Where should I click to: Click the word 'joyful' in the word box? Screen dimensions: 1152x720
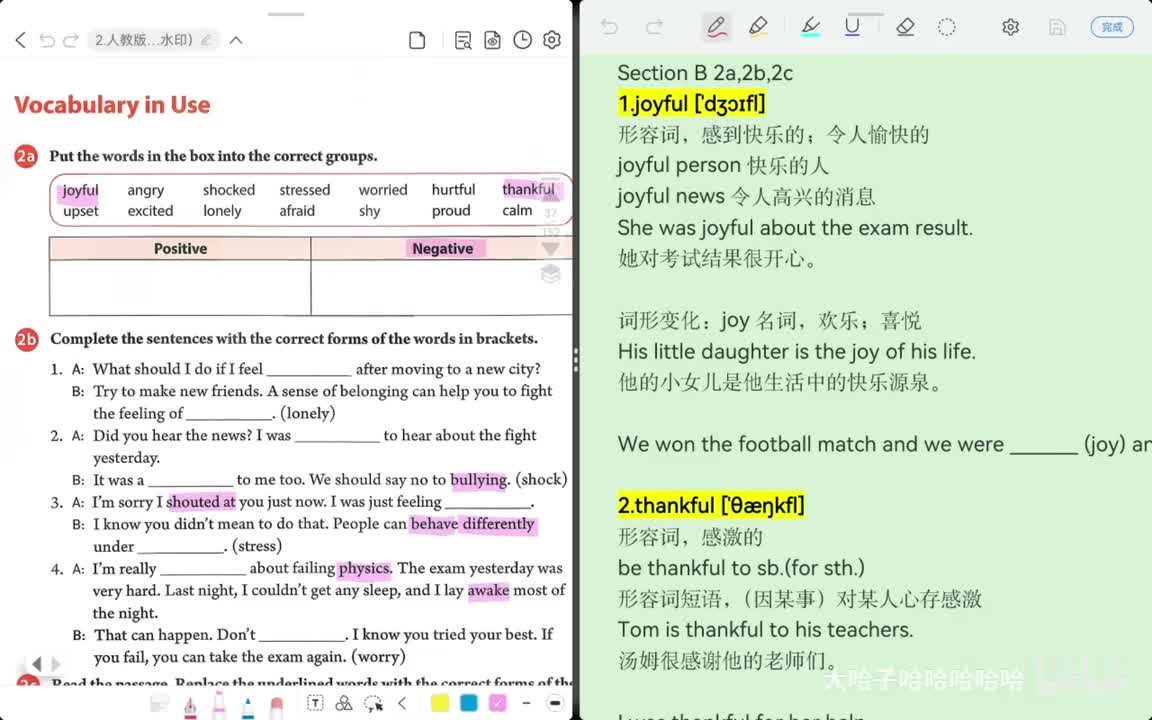tap(80, 190)
